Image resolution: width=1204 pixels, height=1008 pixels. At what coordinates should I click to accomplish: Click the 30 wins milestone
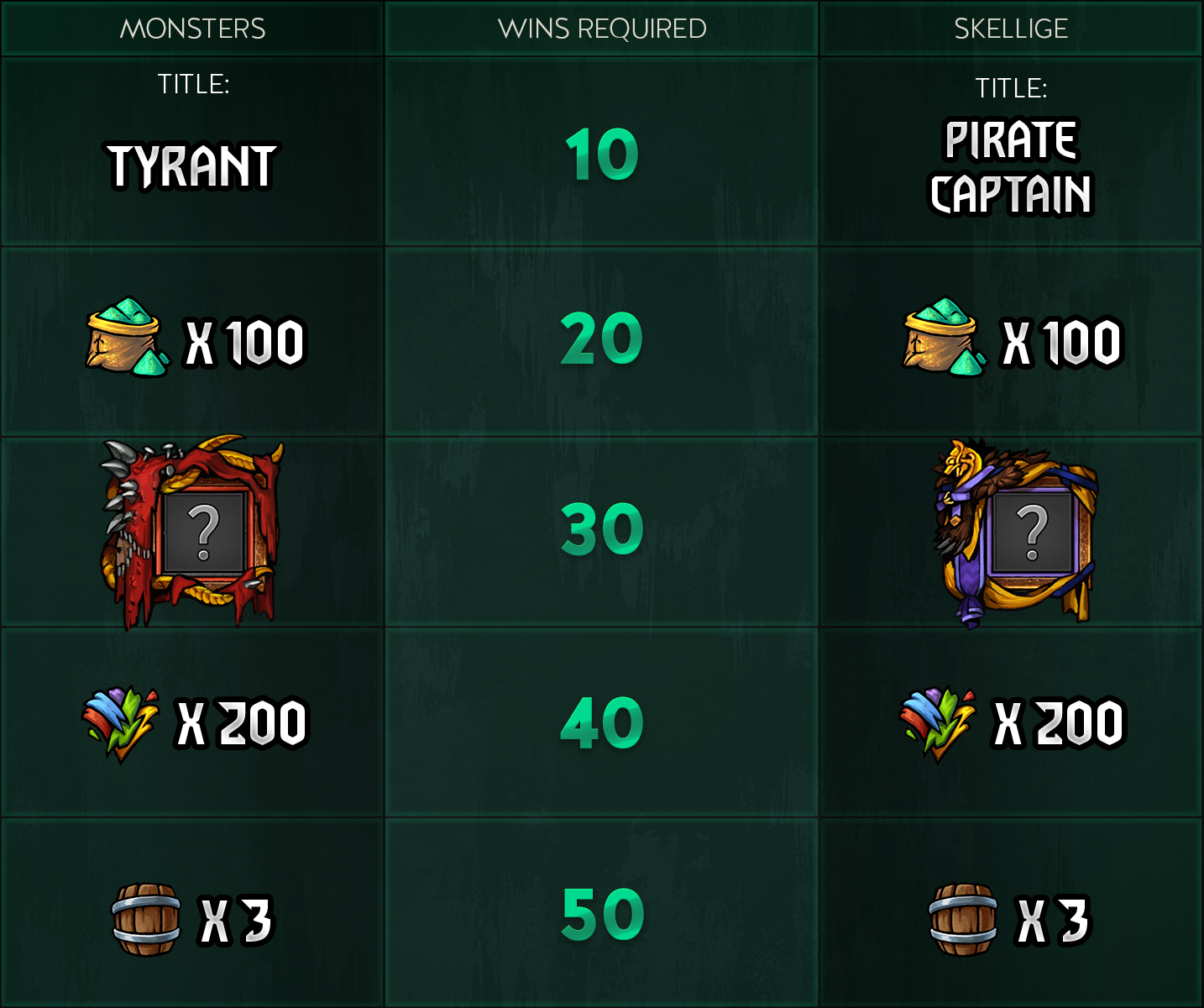(602, 529)
